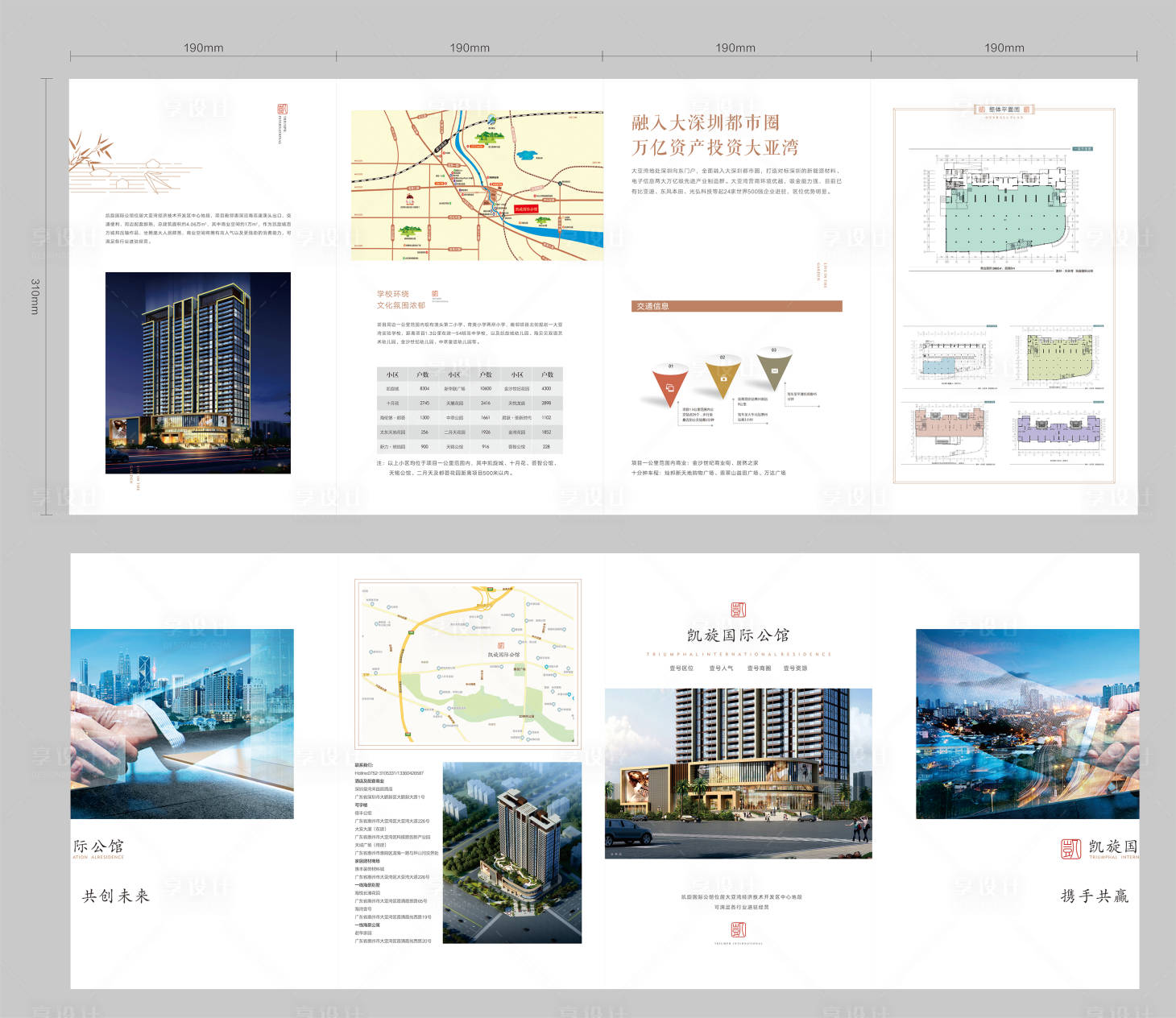The image size is (1176, 1018).
Task: Click table cell 10600
Action: (486, 389)
